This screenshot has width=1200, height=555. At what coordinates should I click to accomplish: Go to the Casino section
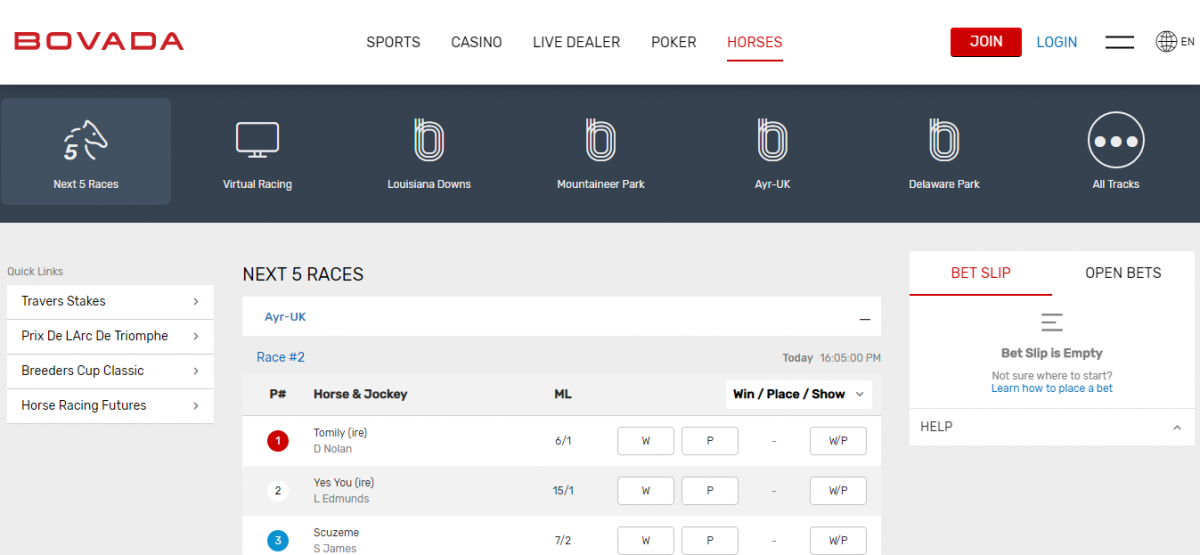click(x=477, y=42)
